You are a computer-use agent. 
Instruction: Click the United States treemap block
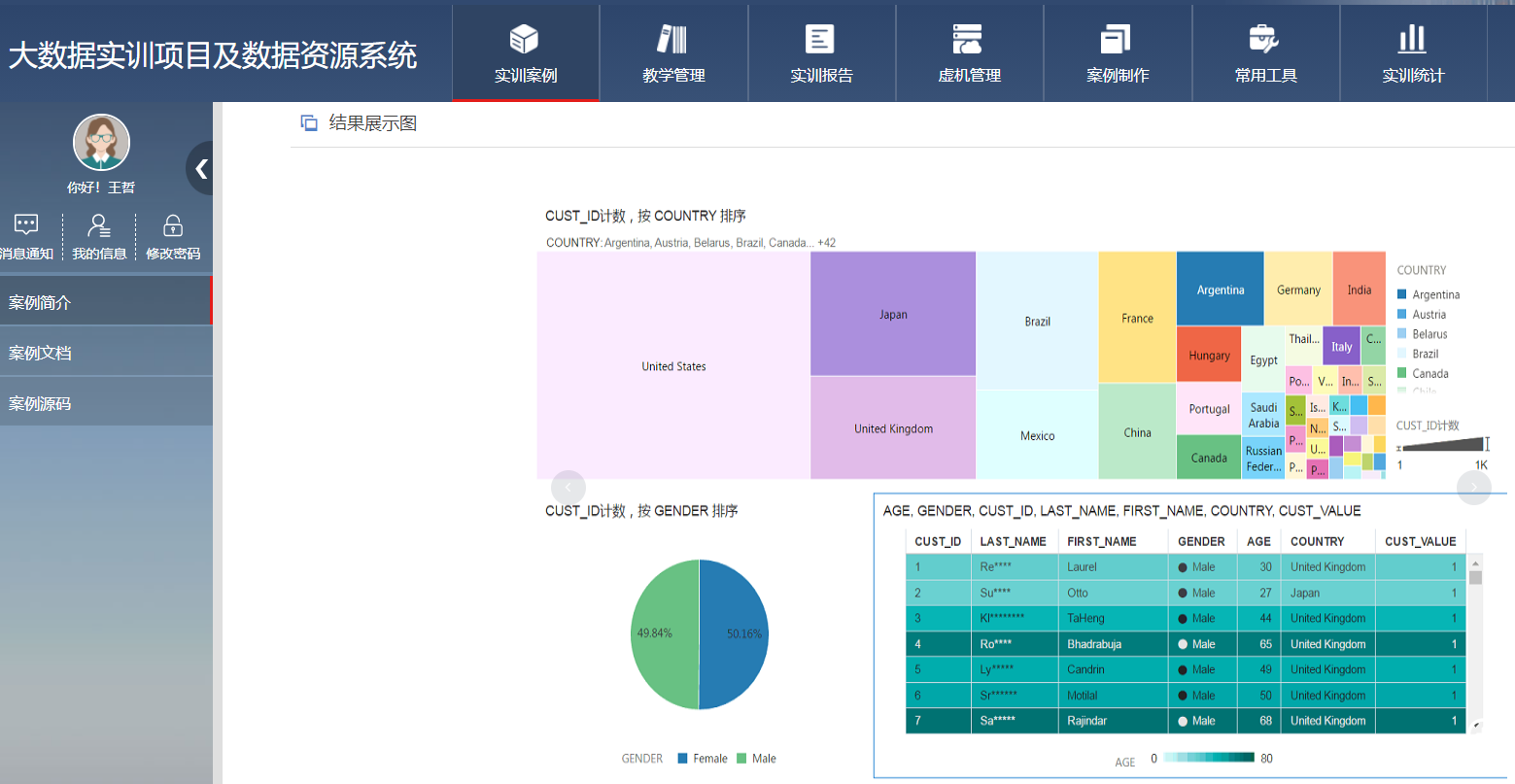[673, 366]
